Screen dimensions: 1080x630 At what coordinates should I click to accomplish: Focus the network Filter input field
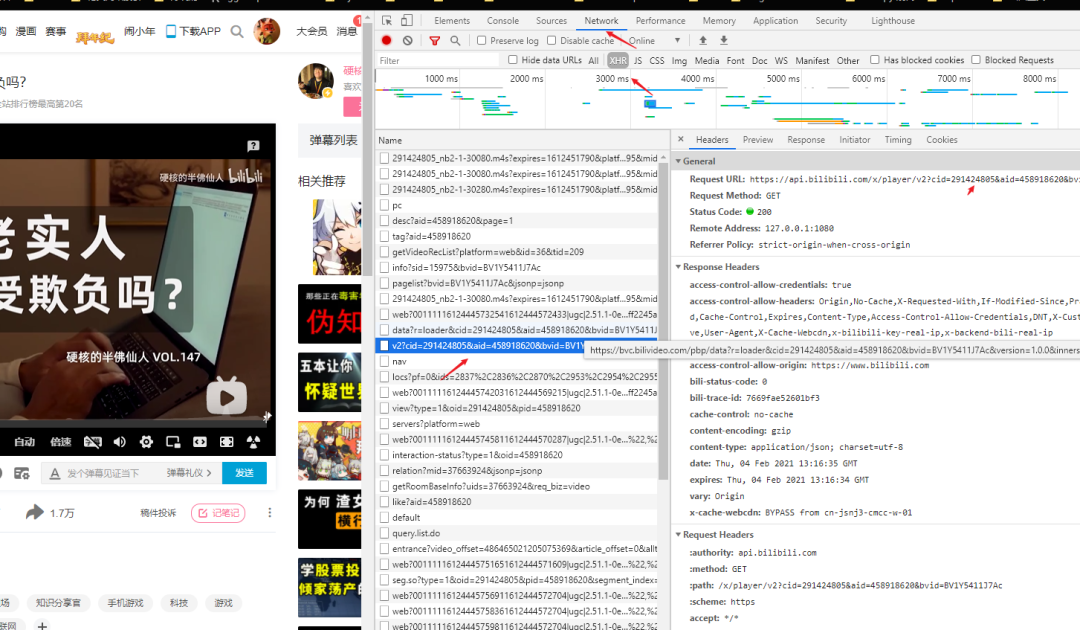pos(438,61)
